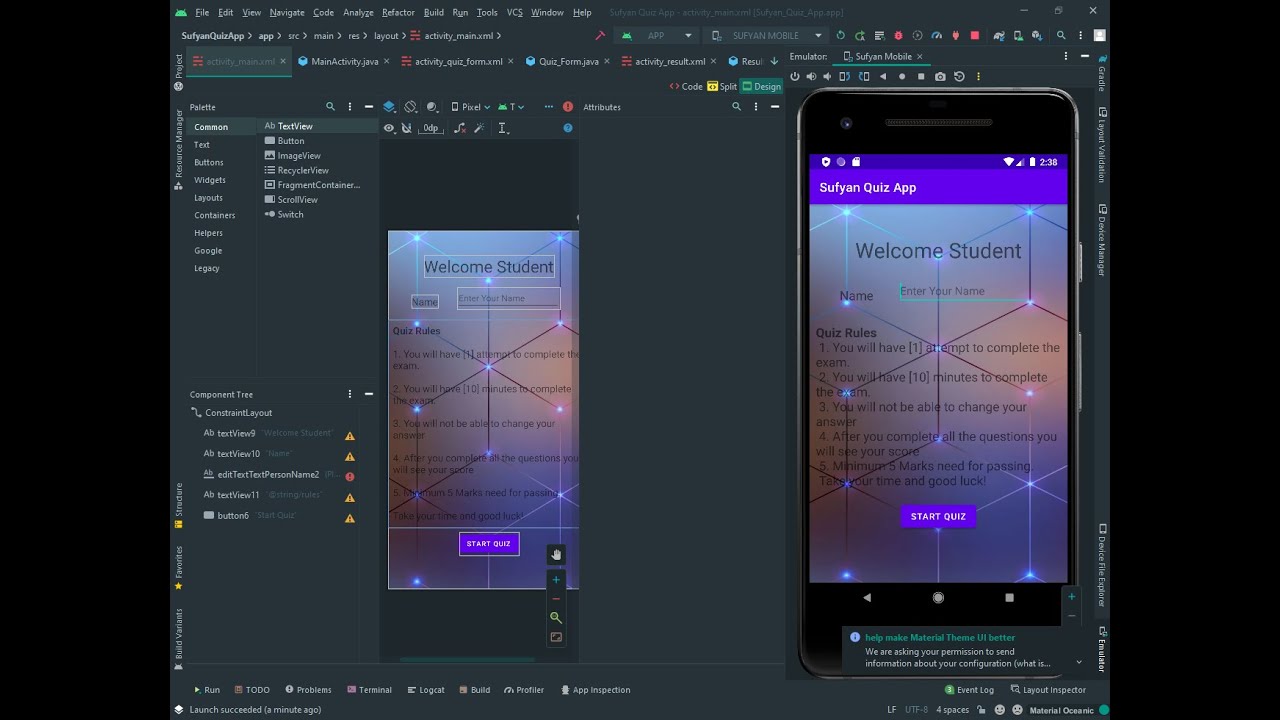1280x720 pixels.
Task: Switch to MainActivity.java tab
Action: point(344,61)
